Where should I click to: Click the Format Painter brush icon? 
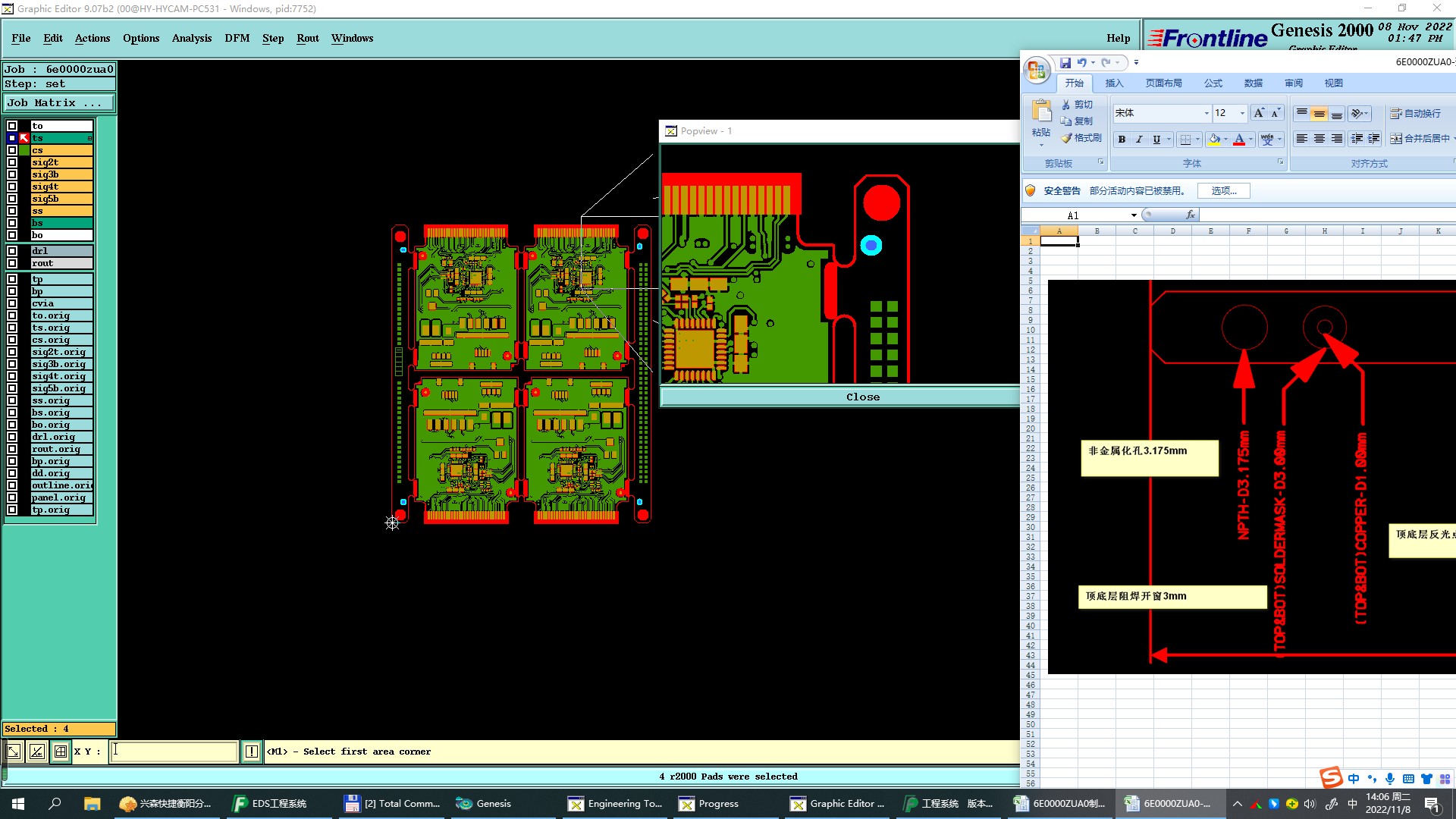(x=1066, y=138)
